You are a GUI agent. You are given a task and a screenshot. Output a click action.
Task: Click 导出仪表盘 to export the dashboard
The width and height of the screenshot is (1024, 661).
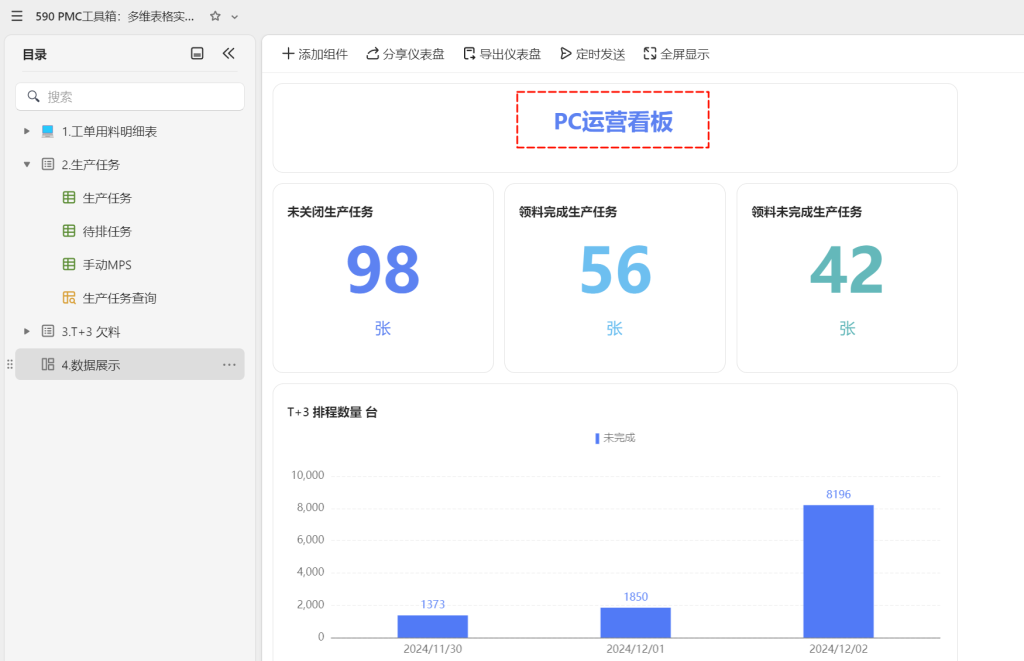502,54
